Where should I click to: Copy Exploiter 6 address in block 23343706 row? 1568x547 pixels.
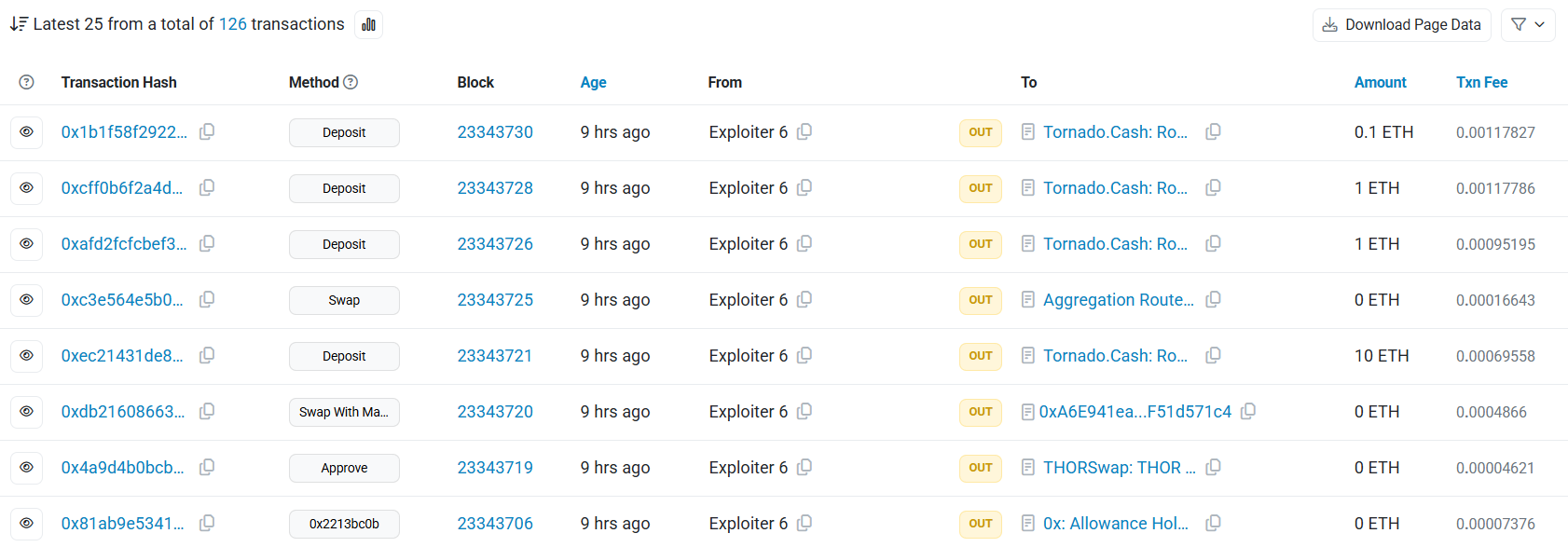[805, 523]
